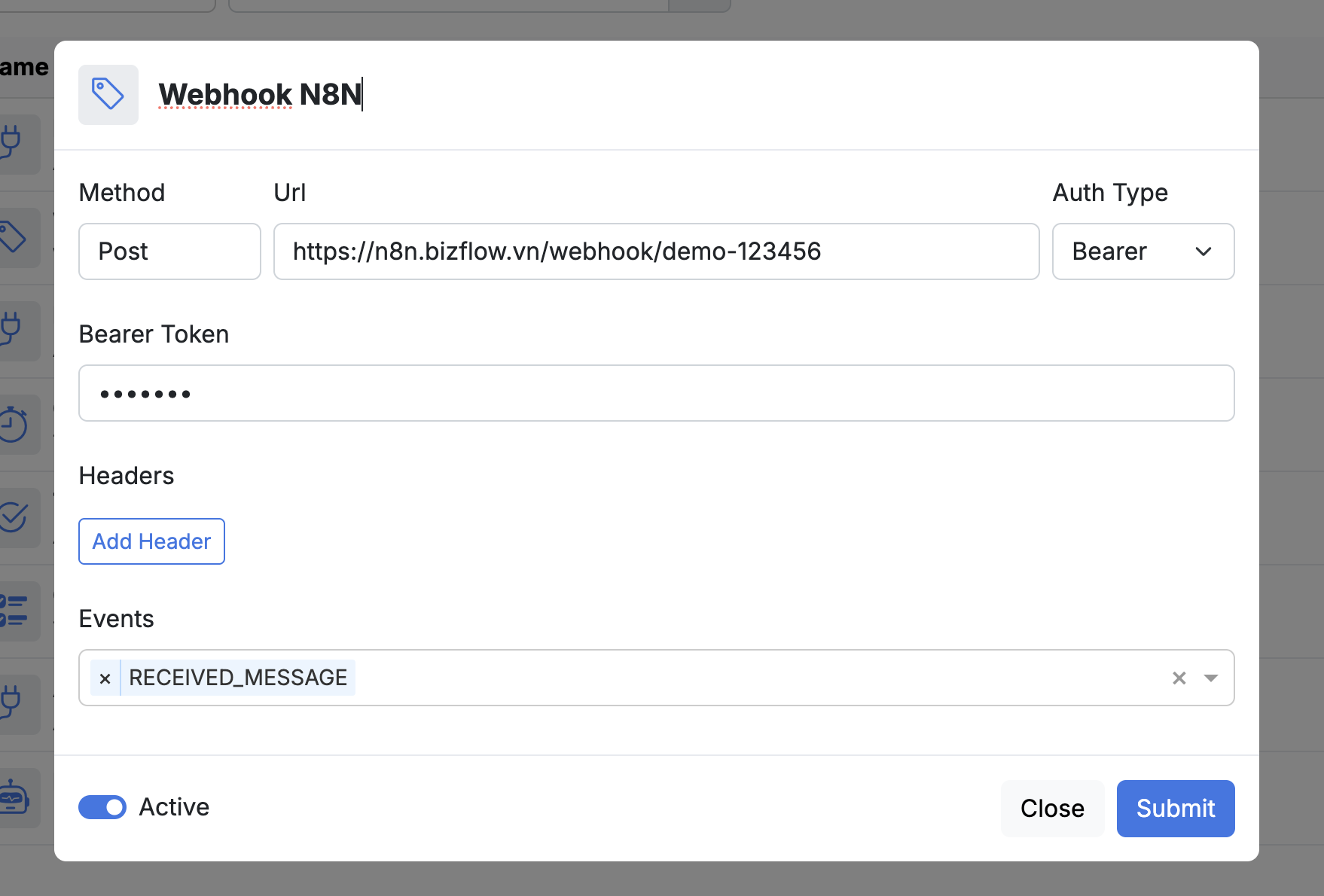Focus the Bearer Token password field
1324x896 pixels.
point(655,393)
